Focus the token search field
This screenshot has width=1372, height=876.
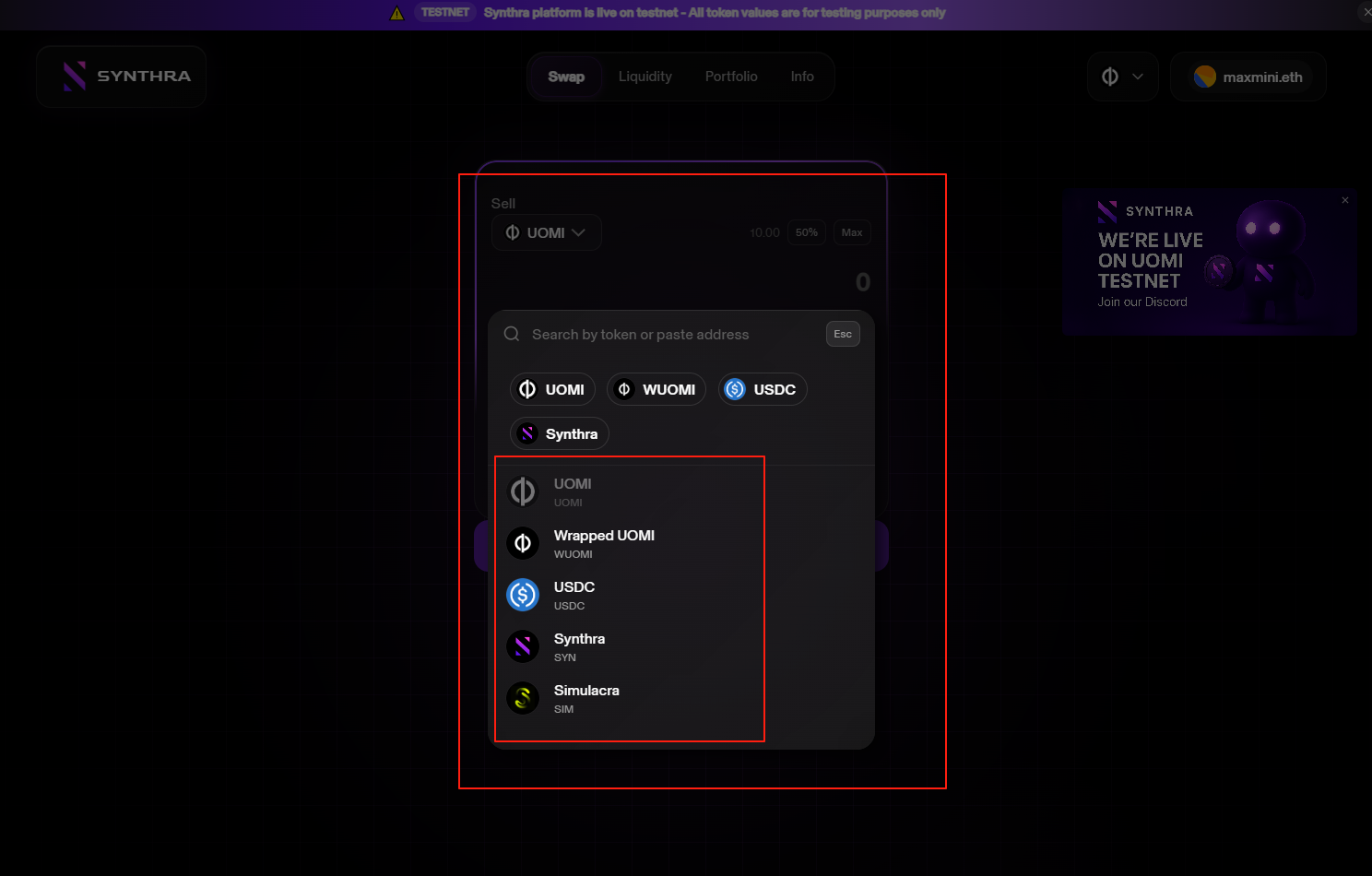pyautogui.click(x=664, y=334)
